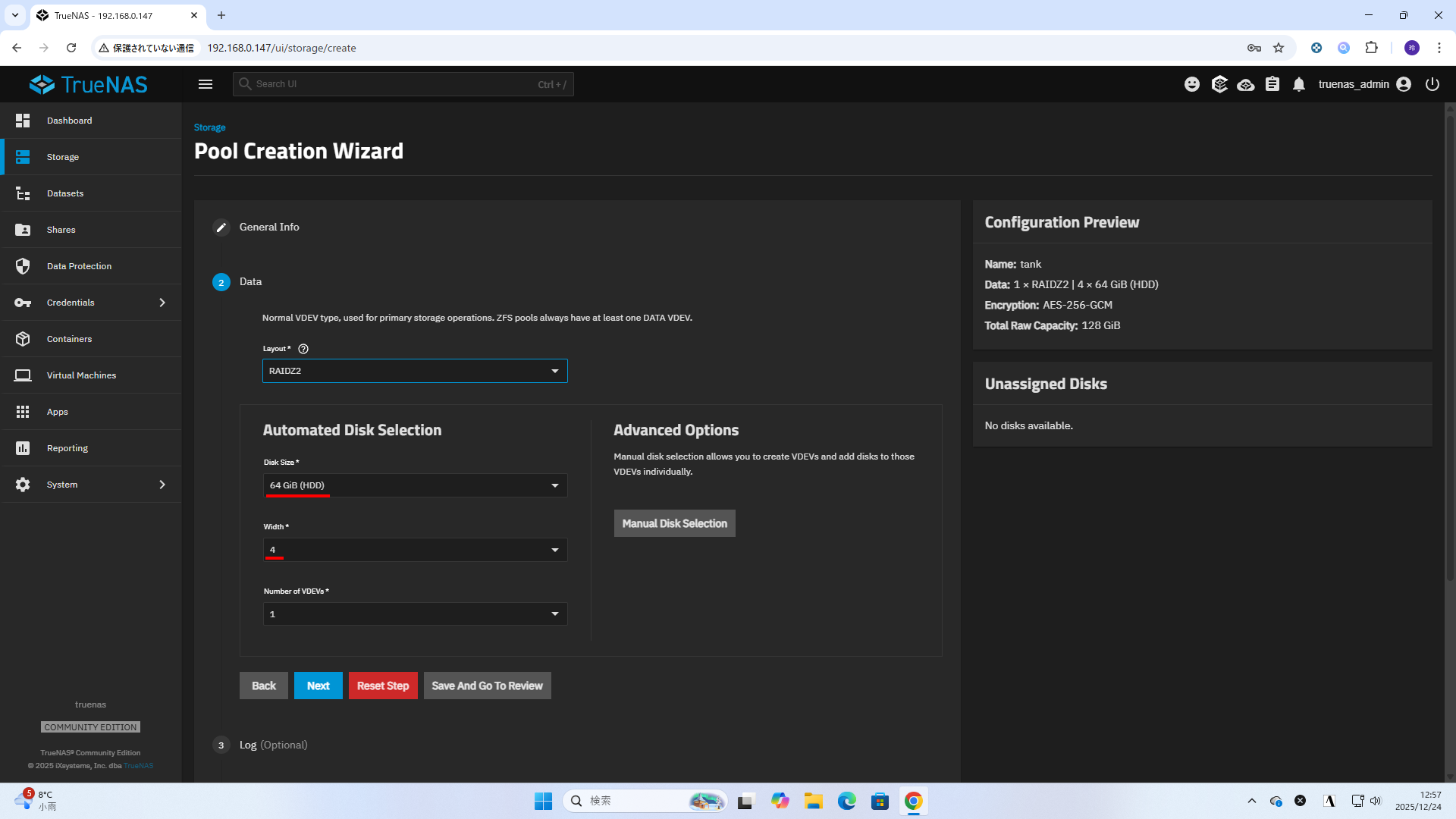Expand the System menu chevron
The width and height of the screenshot is (1456, 819).
point(162,485)
